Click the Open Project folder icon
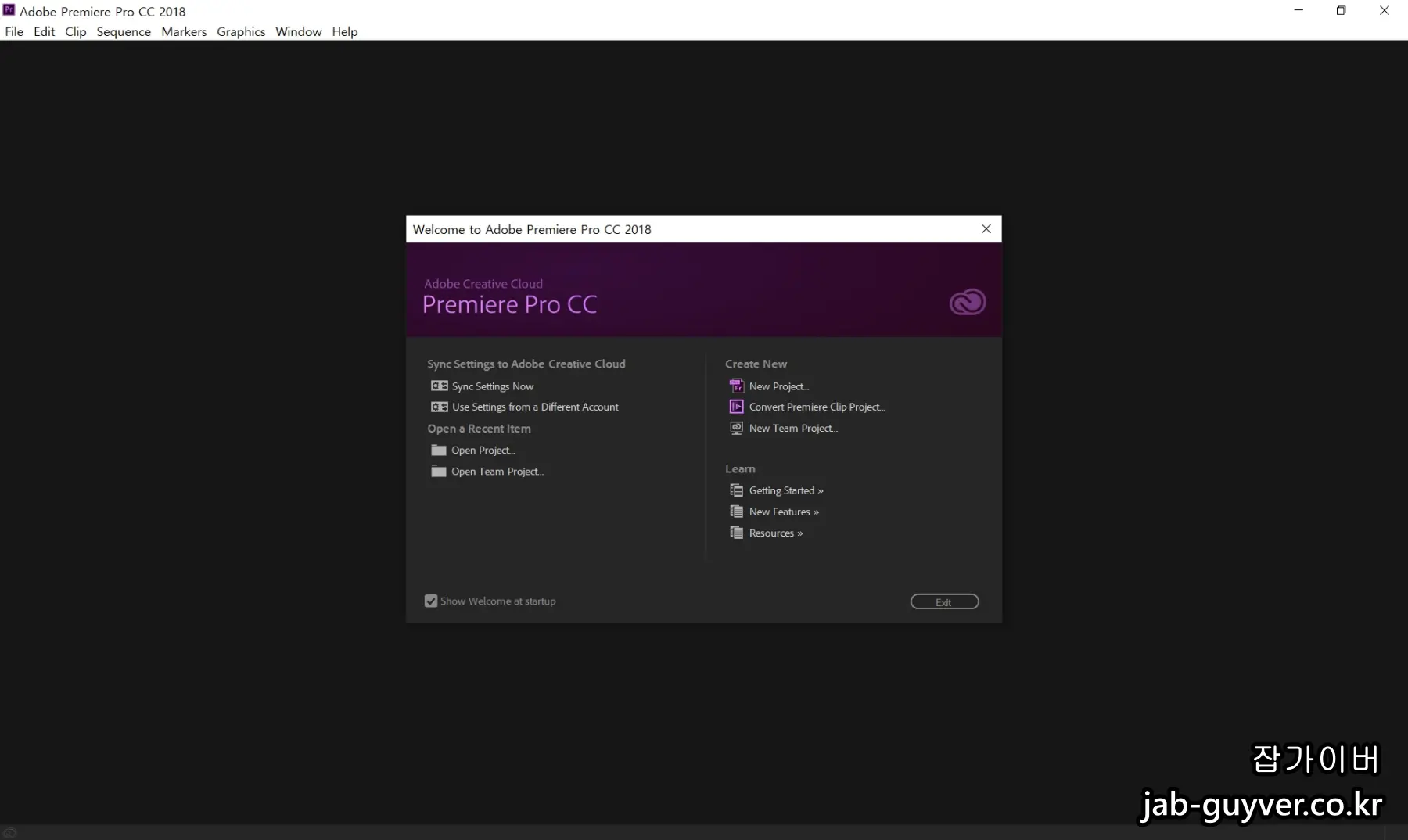Screen dimensions: 1408x840 coord(439,451)
